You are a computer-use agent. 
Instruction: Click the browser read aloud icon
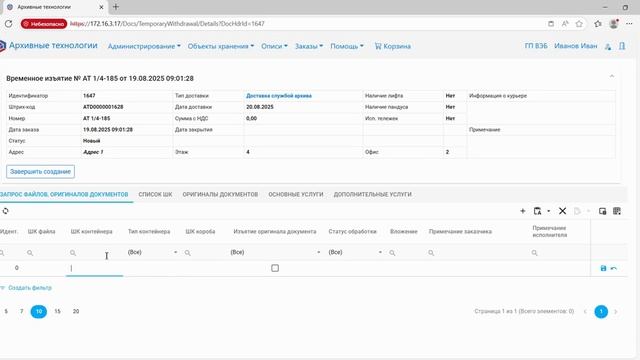565,24
